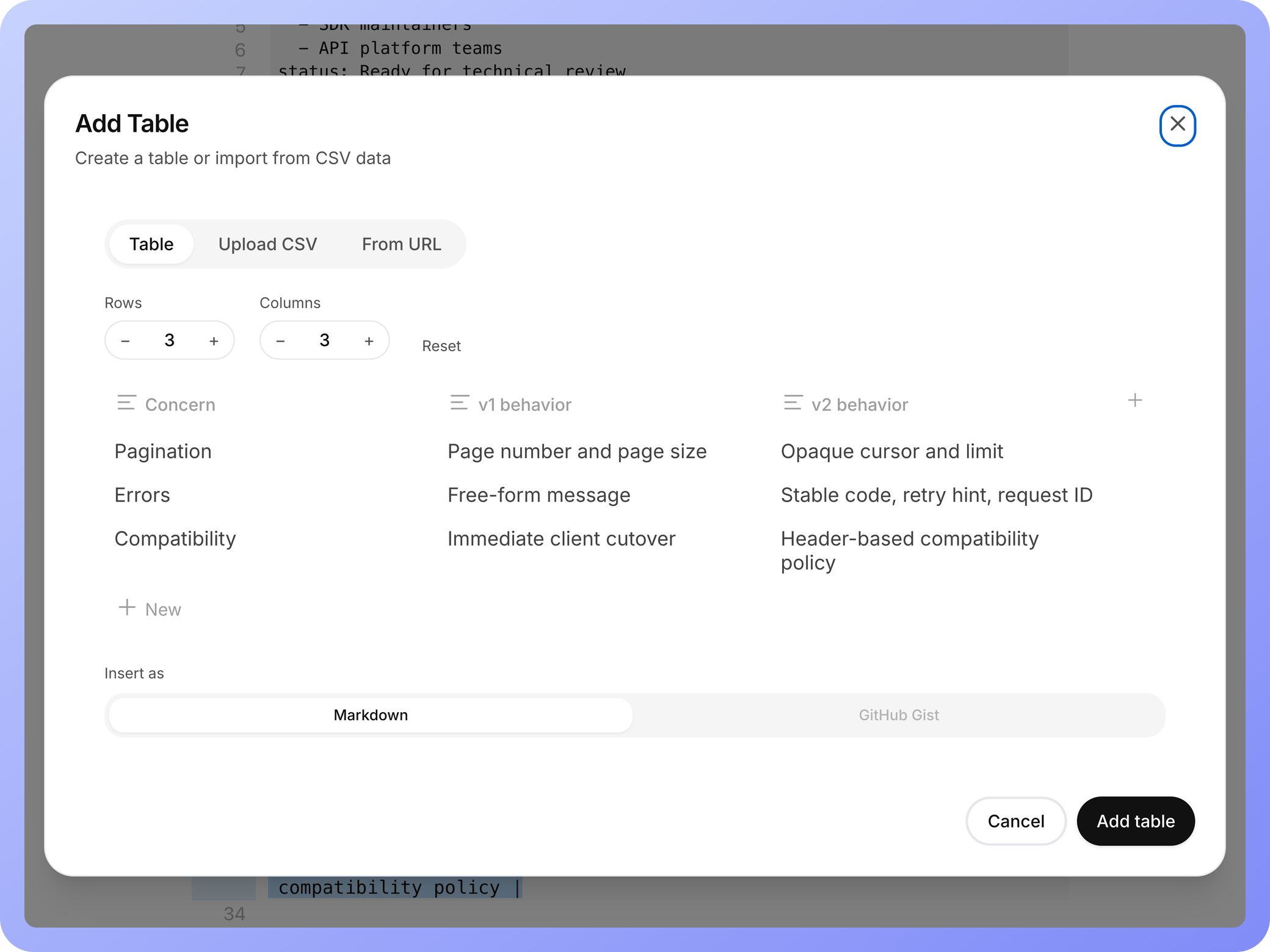Choose Markdown as insert format
This screenshot has width=1270, height=952.
[x=371, y=715]
